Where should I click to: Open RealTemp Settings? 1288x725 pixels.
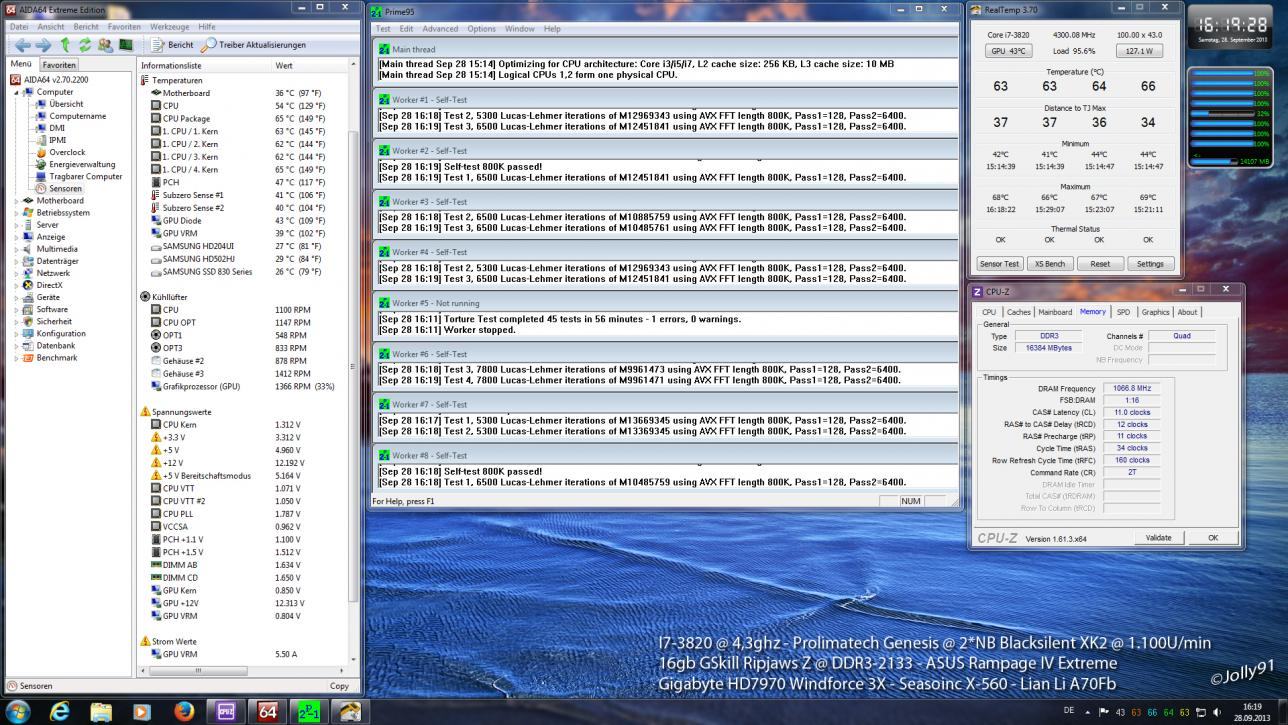[1150, 264]
